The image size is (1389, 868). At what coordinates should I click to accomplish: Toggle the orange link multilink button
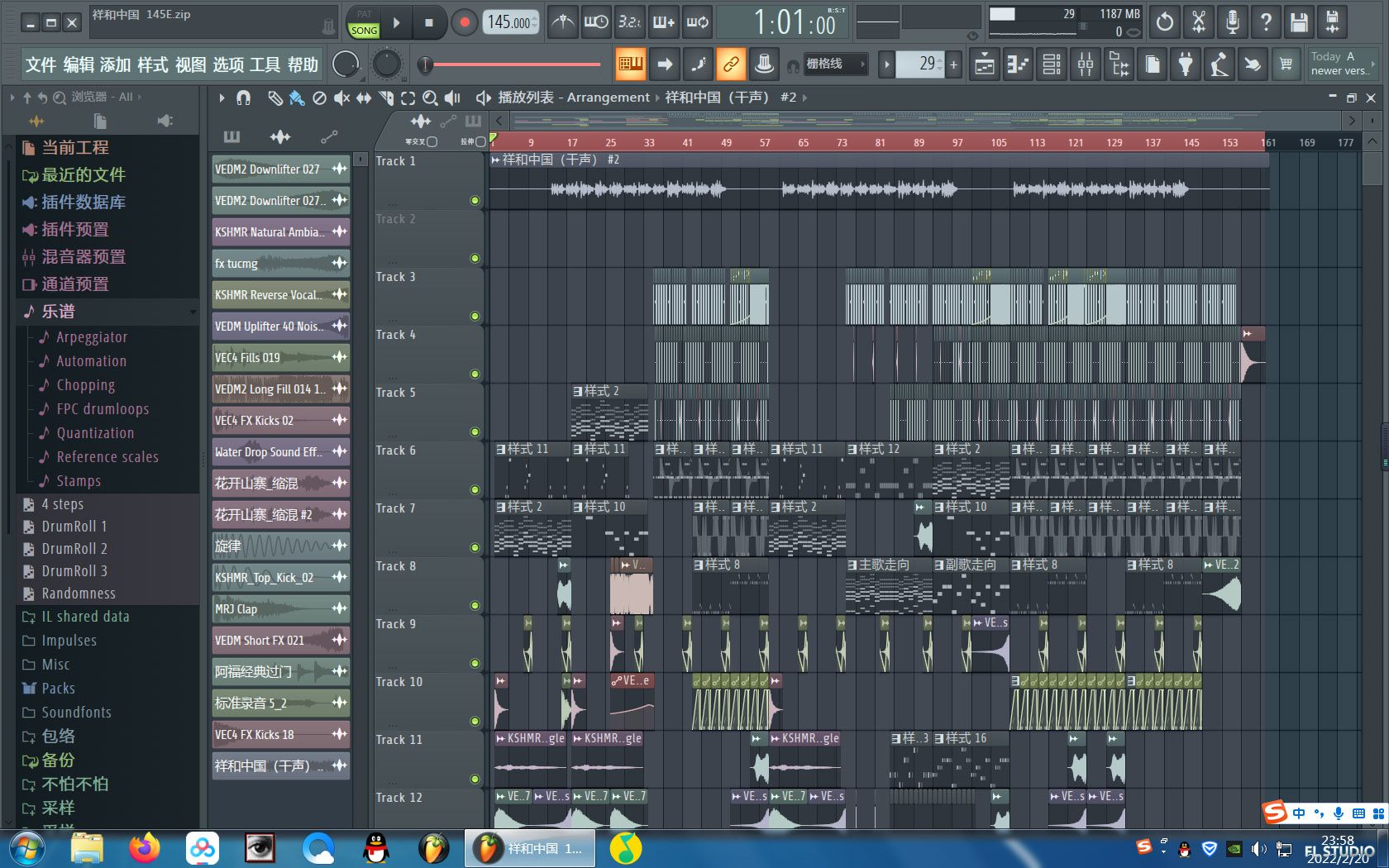point(731,64)
